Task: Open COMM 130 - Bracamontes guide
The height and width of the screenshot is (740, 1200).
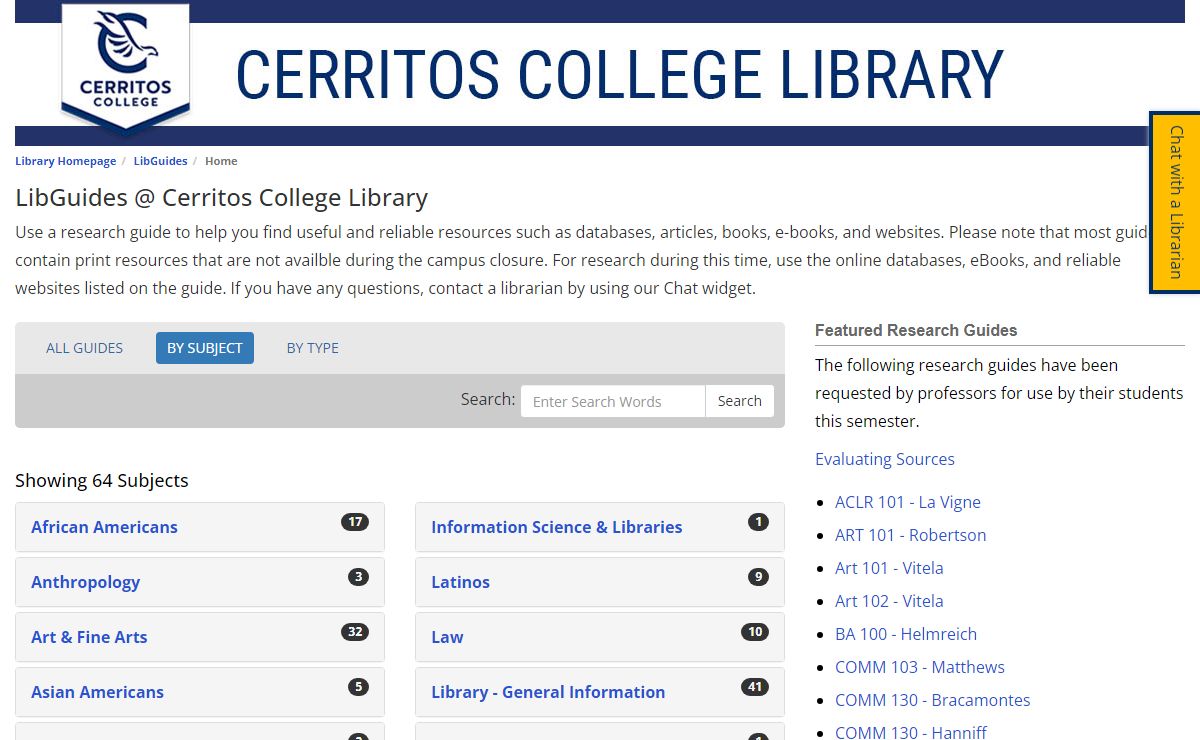Action: coord(933,700)
